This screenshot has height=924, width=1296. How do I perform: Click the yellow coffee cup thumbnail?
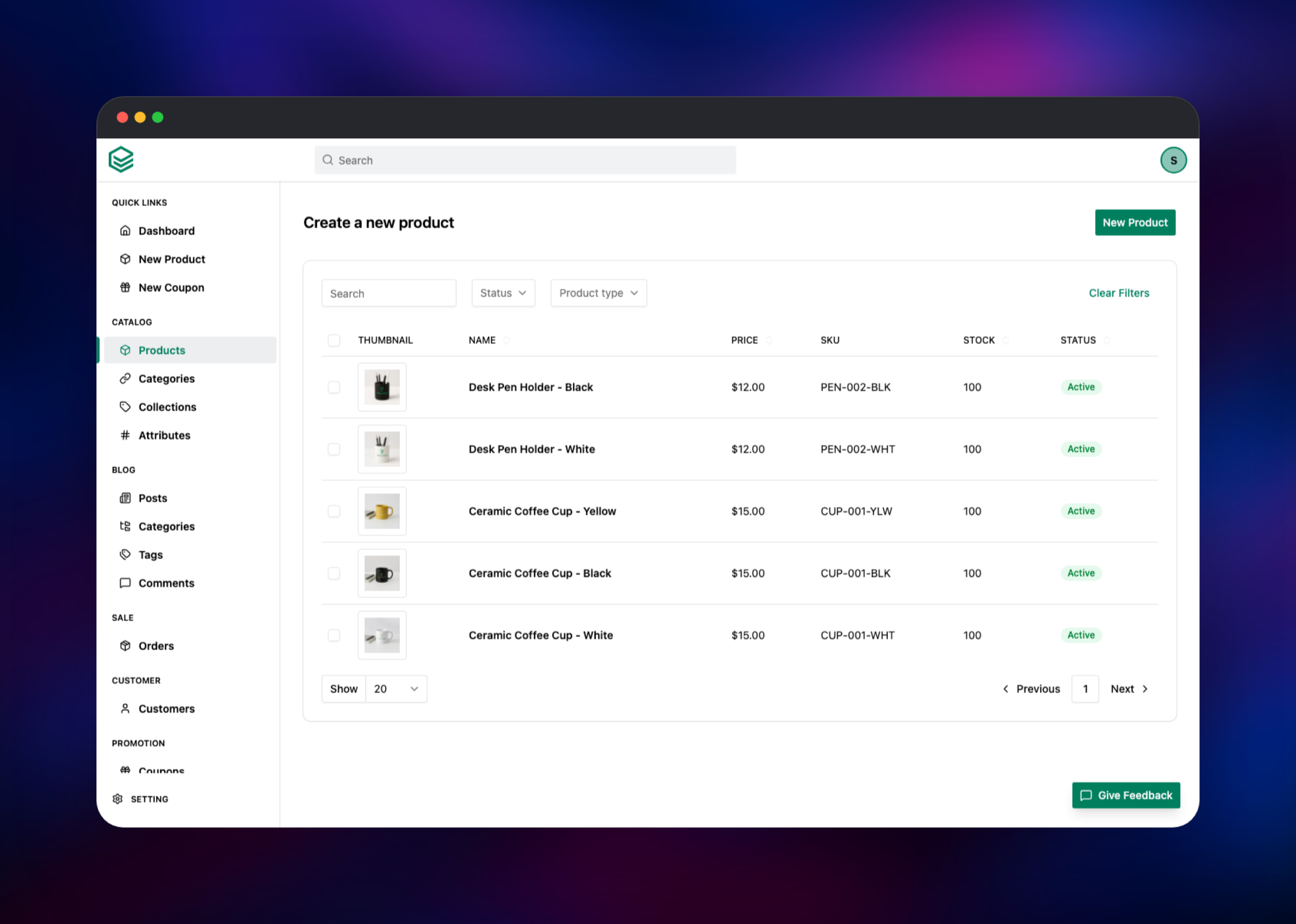382,511
